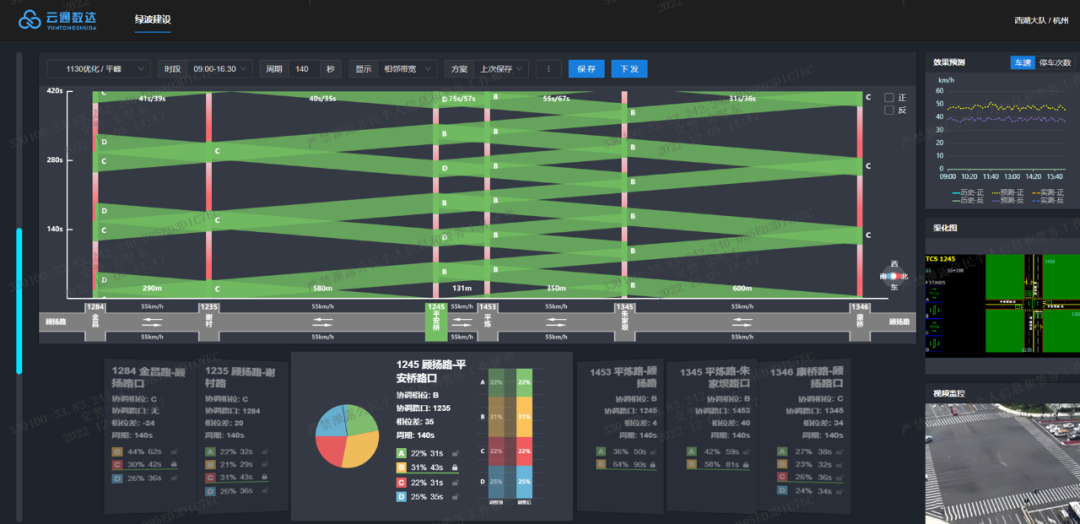Select 1284 金昌 intersection on road map

pyautogui.click(x=95, y=321)
